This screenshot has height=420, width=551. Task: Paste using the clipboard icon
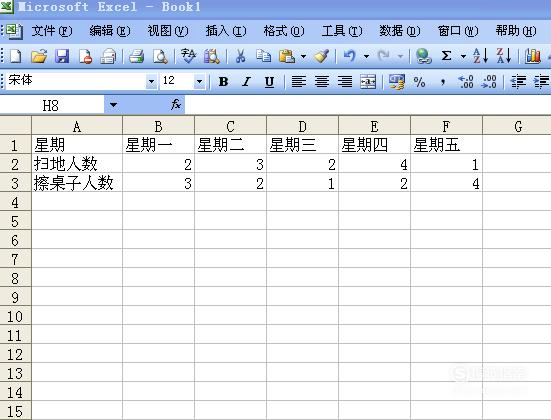pyautogui.click(x=287, y=56)
